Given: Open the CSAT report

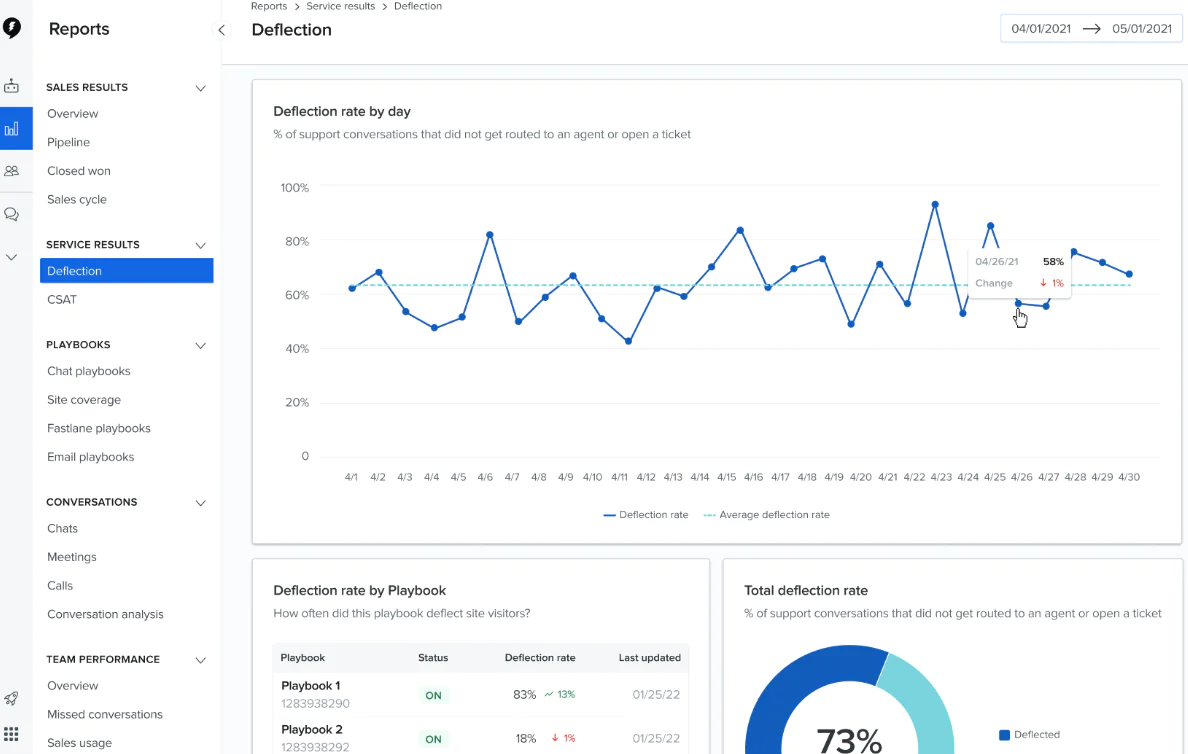Looking at the screenshot, I should click(62, 299).
